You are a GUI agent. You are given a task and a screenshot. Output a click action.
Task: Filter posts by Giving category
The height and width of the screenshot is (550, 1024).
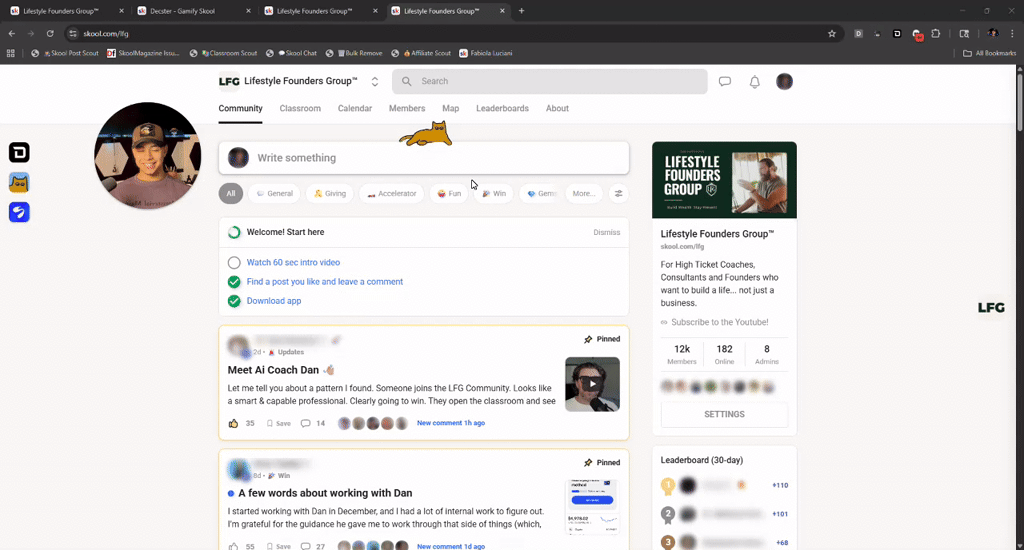pyautogui.click(x=330, y=193)
